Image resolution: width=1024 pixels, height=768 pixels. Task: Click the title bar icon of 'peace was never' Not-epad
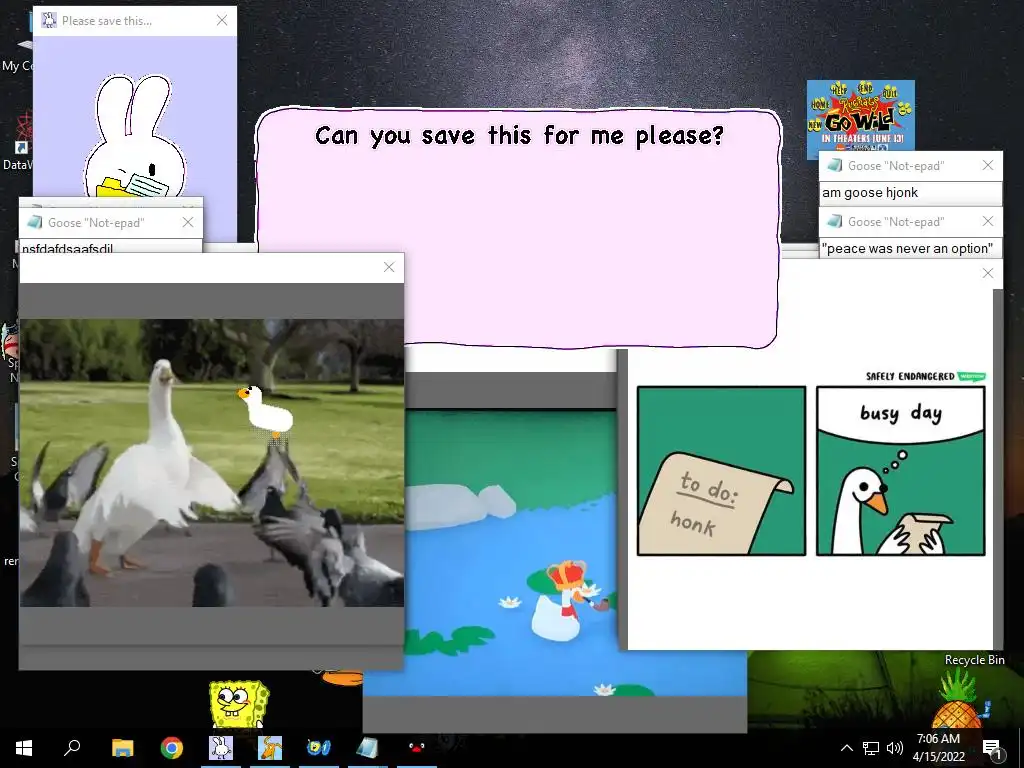click(834, 221)
